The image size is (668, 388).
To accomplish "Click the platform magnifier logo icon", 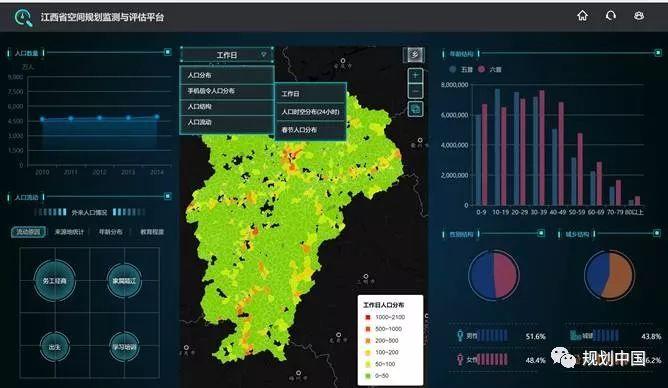I will [23, 17].
